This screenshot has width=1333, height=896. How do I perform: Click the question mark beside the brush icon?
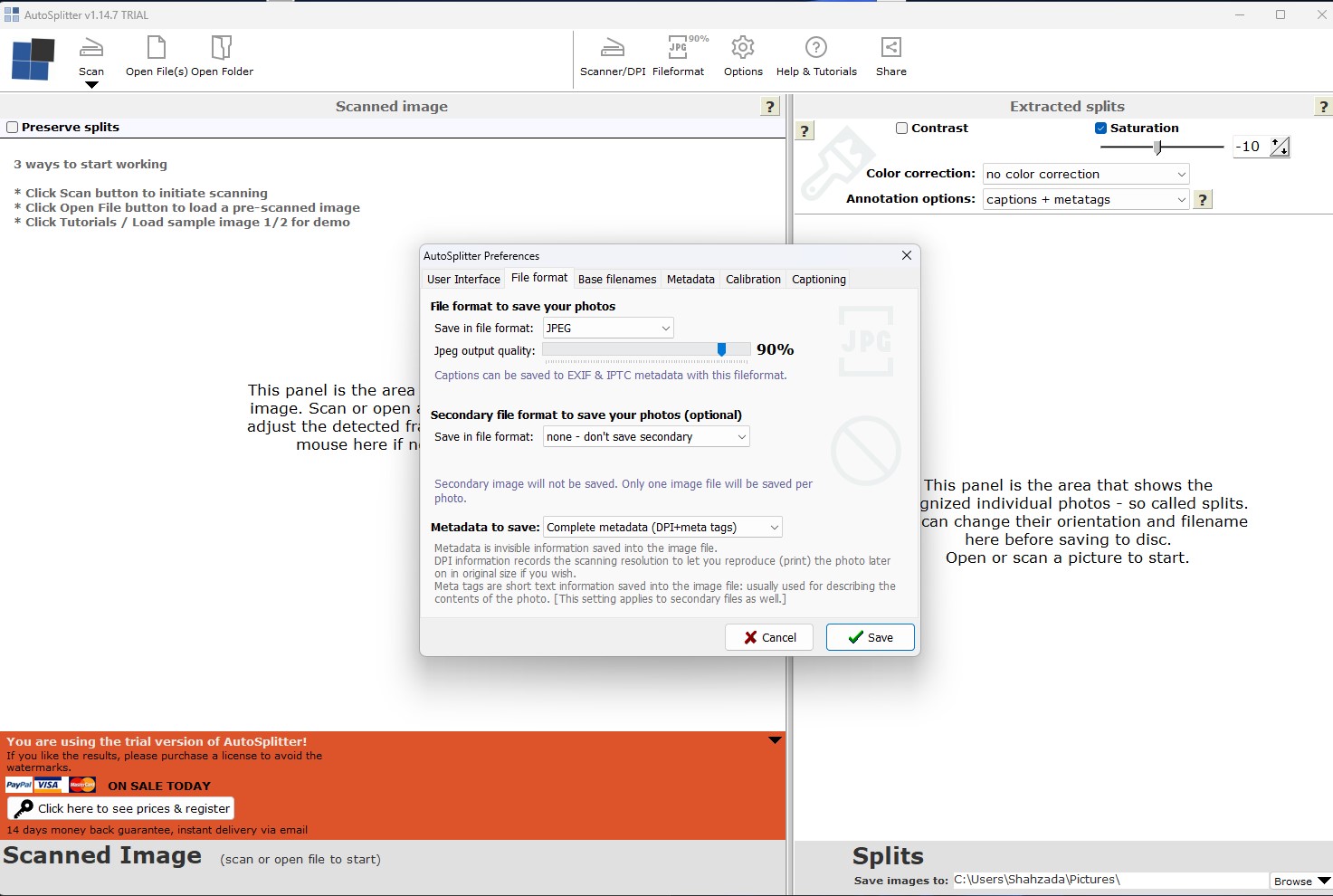pyautogui.click(x=805, y=131)
